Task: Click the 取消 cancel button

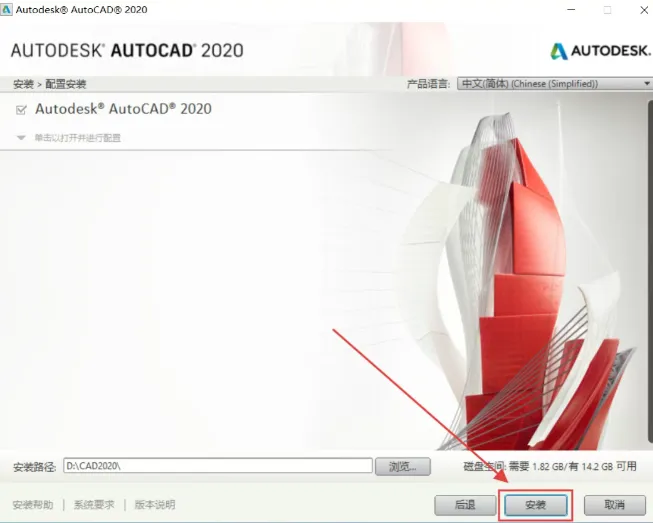Action: pos(615,505)
